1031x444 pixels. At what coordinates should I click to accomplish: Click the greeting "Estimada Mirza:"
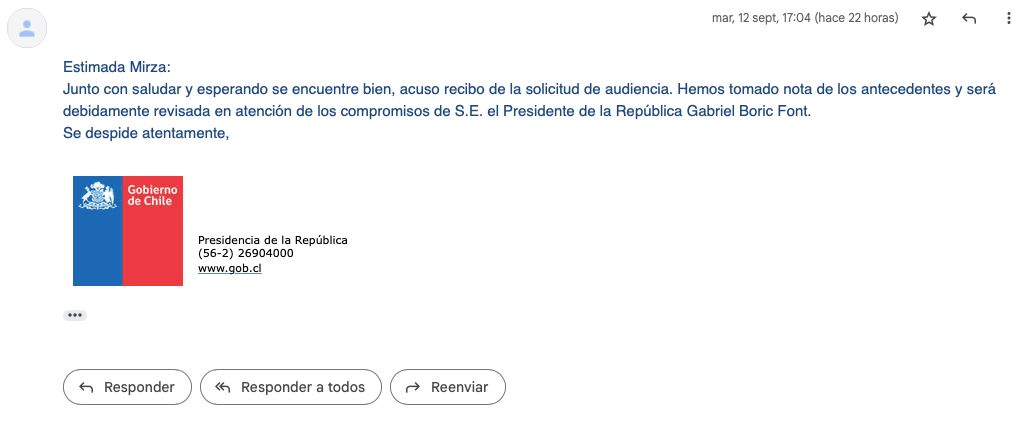(x=117, y=67)
